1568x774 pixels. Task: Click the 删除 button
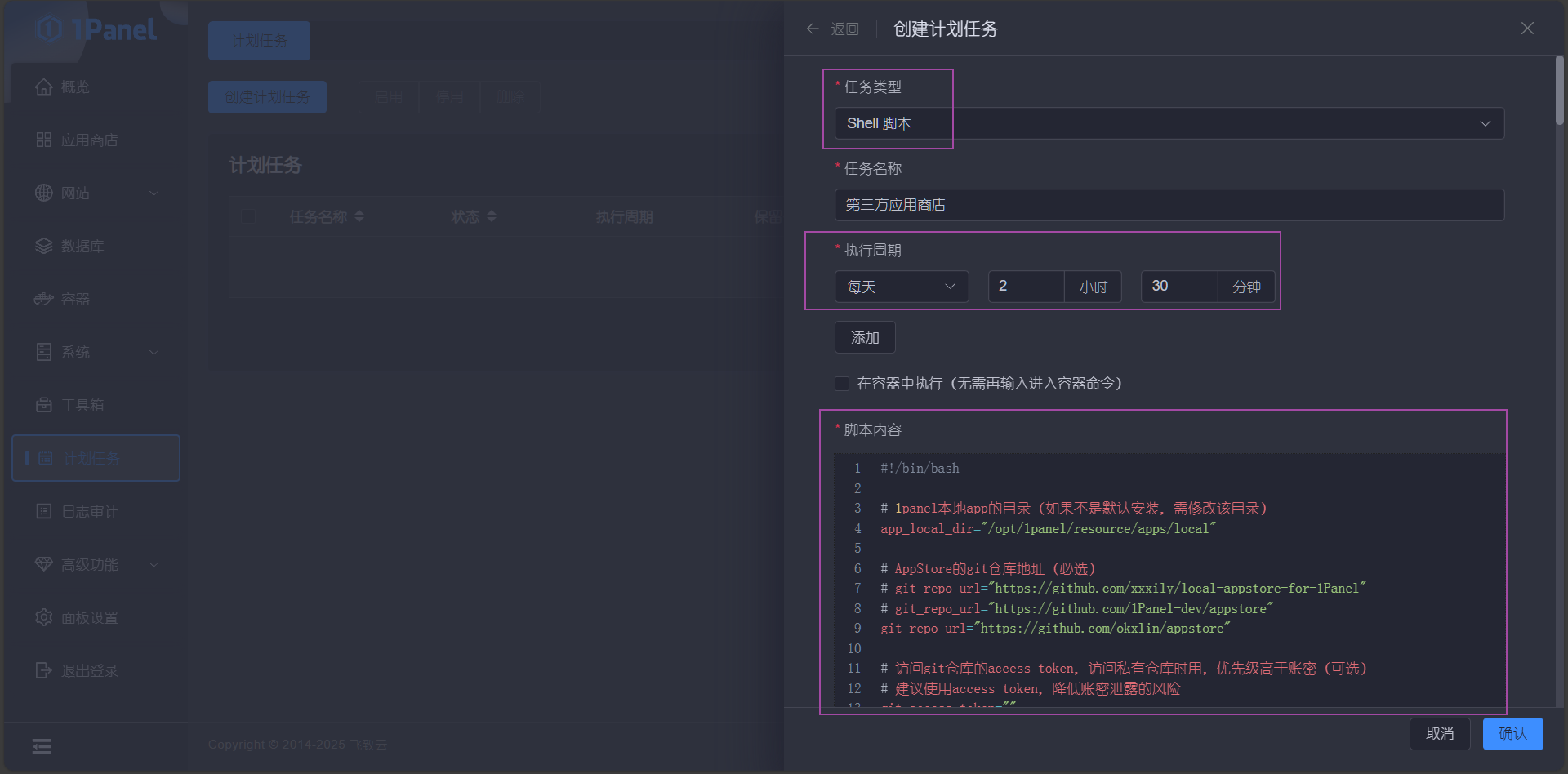point(510,97)
